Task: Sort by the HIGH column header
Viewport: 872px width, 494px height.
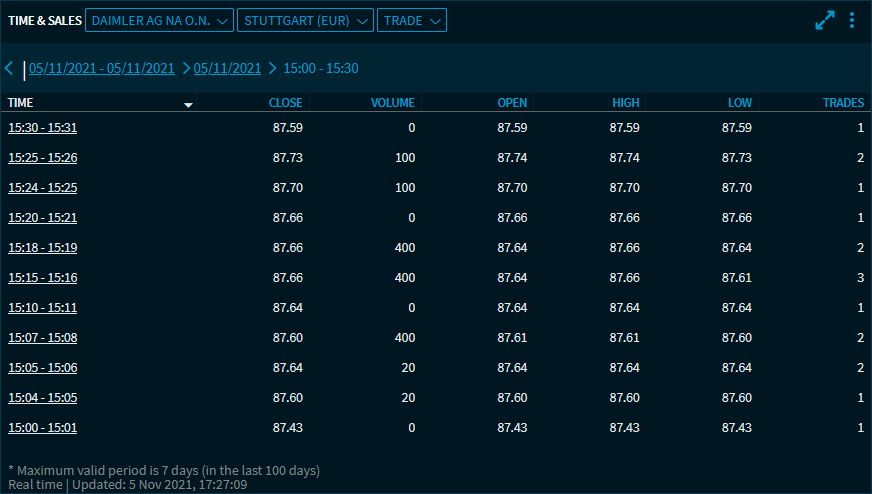Action: (x=625, y=103)
